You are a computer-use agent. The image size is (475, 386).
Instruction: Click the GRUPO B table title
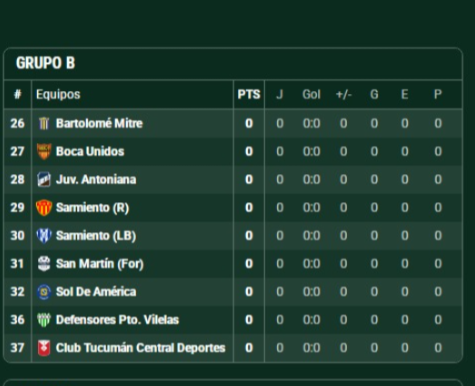(x=46, y=63)
